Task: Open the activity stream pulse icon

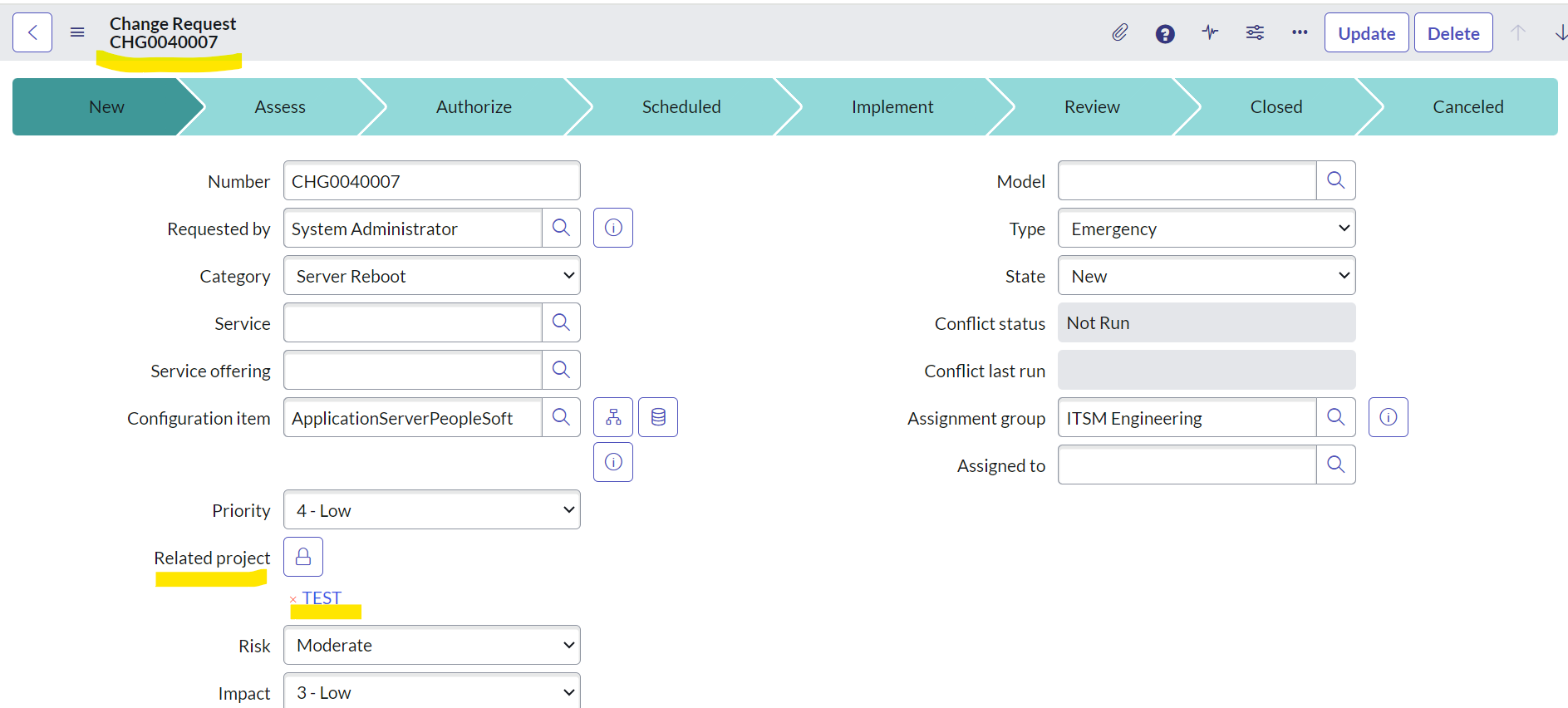Action: pyautogui.click(x=1210, y=33)
